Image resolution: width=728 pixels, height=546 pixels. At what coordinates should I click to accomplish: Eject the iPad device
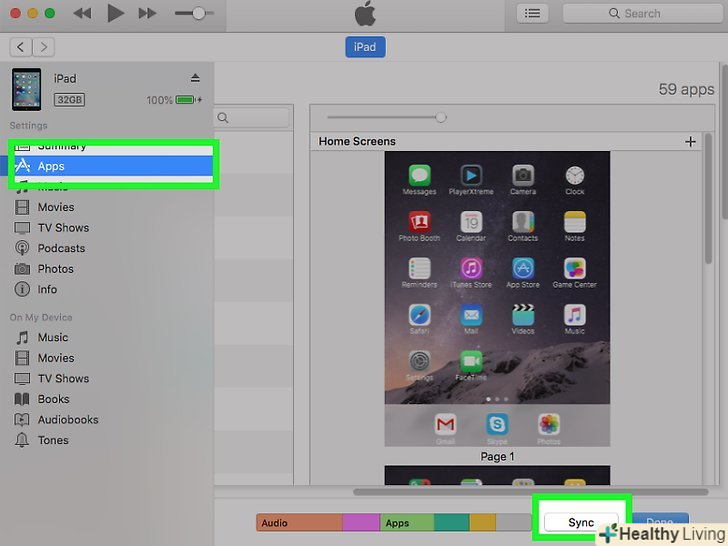pyautogui.click(x=195, y=78)
